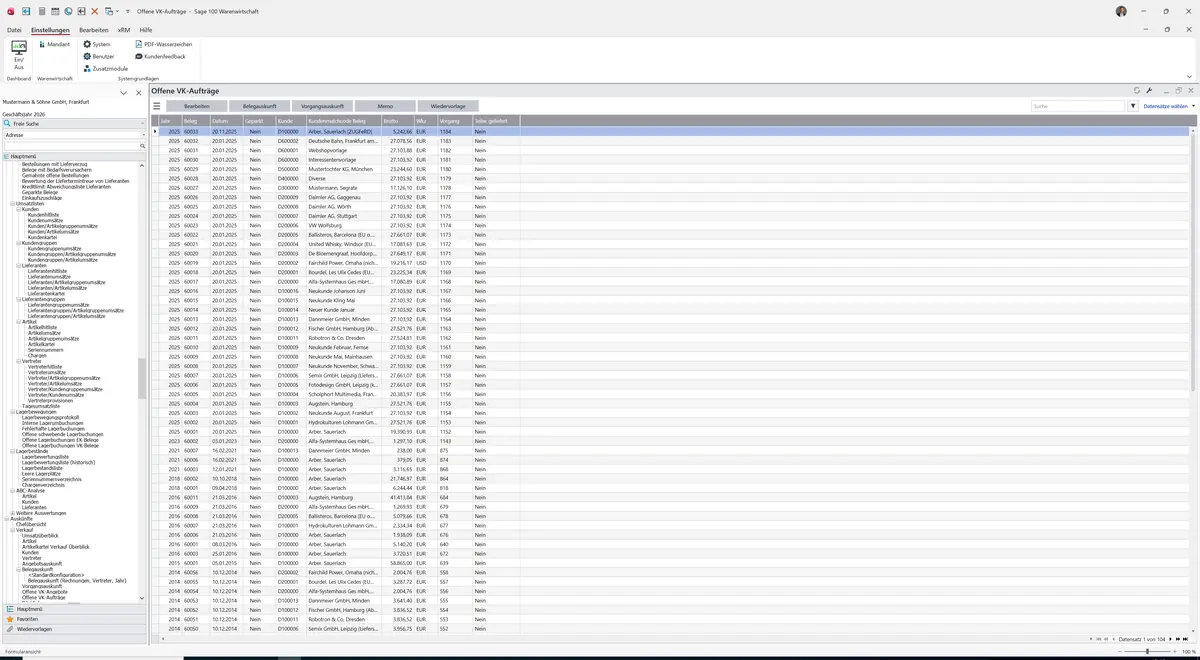Open Zusatzmodule from the ribbon
This screenshot has height=660, width=1200.
click(105, 69)
